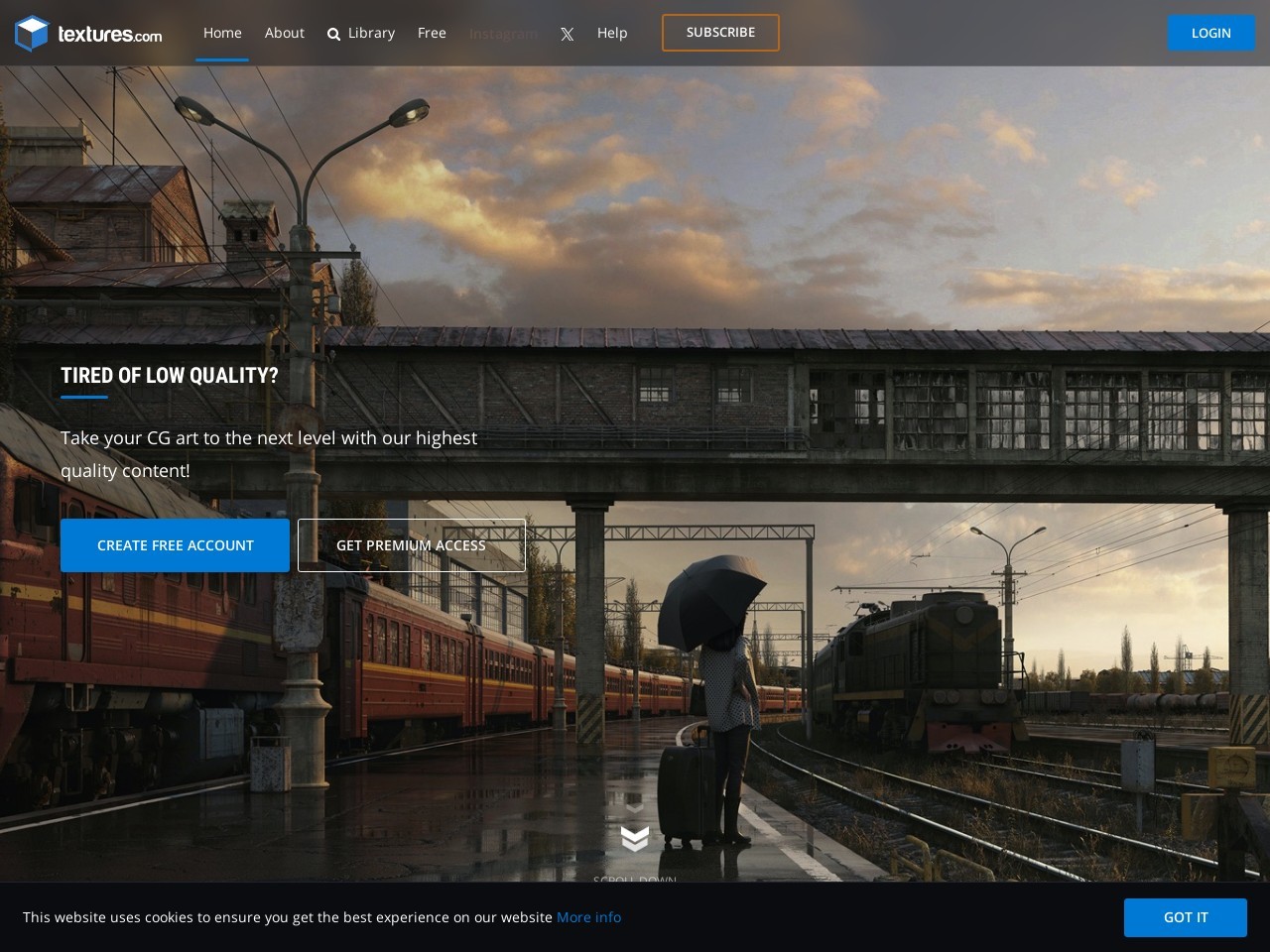Viewport: 1270px width, 952px height.
Task: Open the More info cookie link
Action: [588, 917]
